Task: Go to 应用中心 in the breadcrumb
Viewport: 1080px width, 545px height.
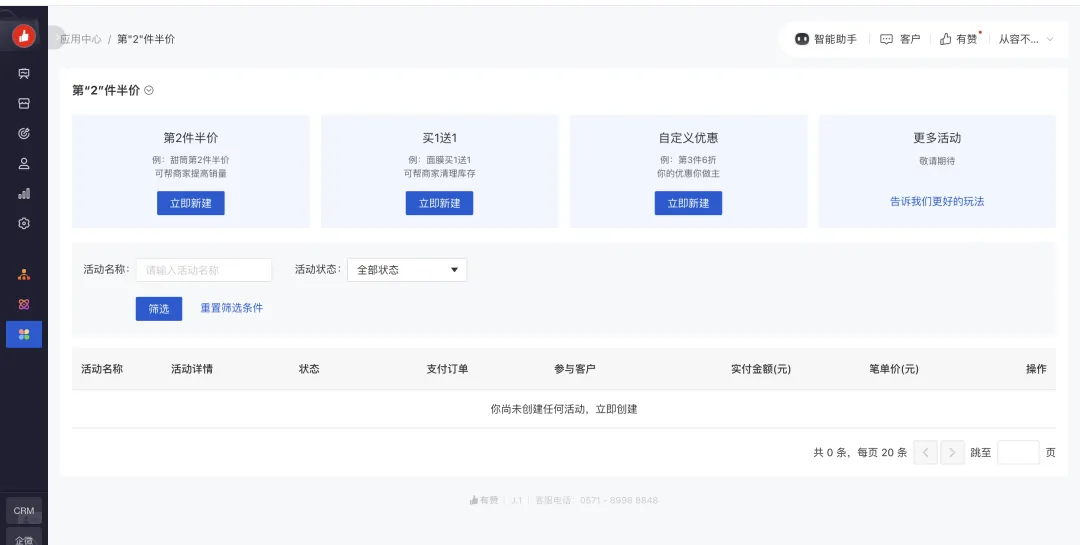Action: tap(82, 39)
